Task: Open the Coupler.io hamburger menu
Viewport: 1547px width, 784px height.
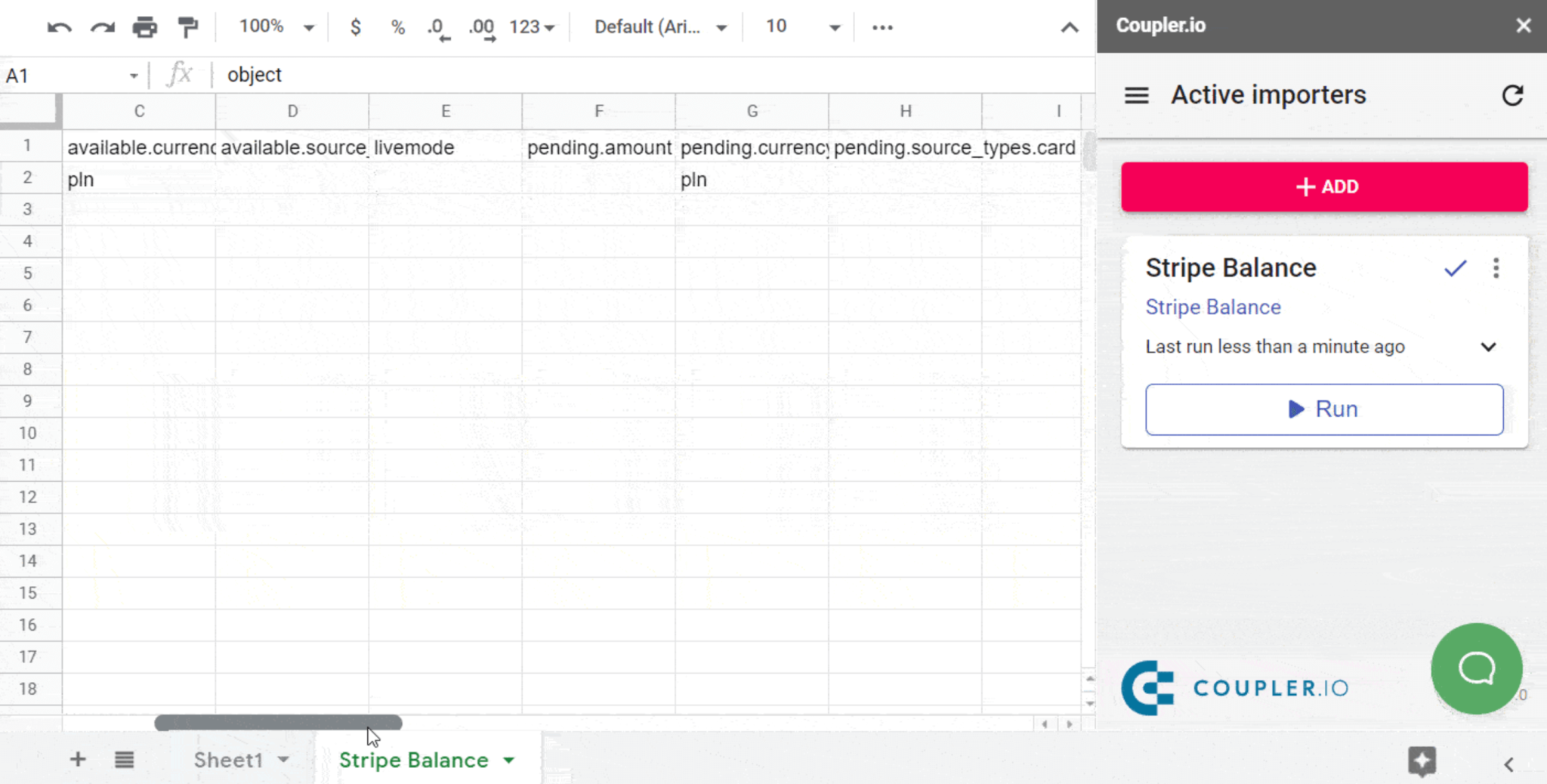Action: point(1136,96)
